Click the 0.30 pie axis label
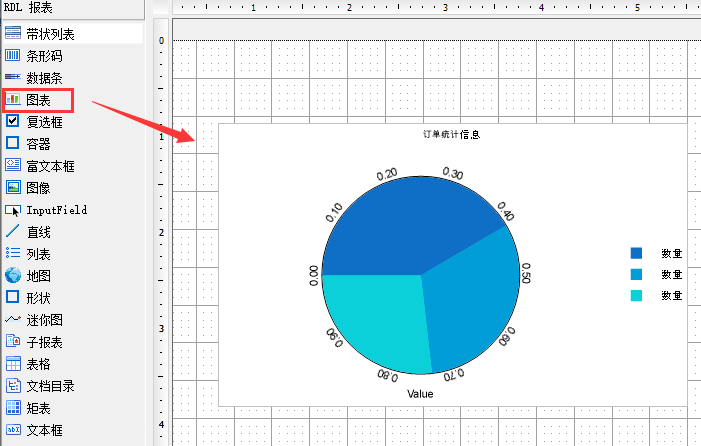Screen dimensions: 701x446 (x=453, y=173)
